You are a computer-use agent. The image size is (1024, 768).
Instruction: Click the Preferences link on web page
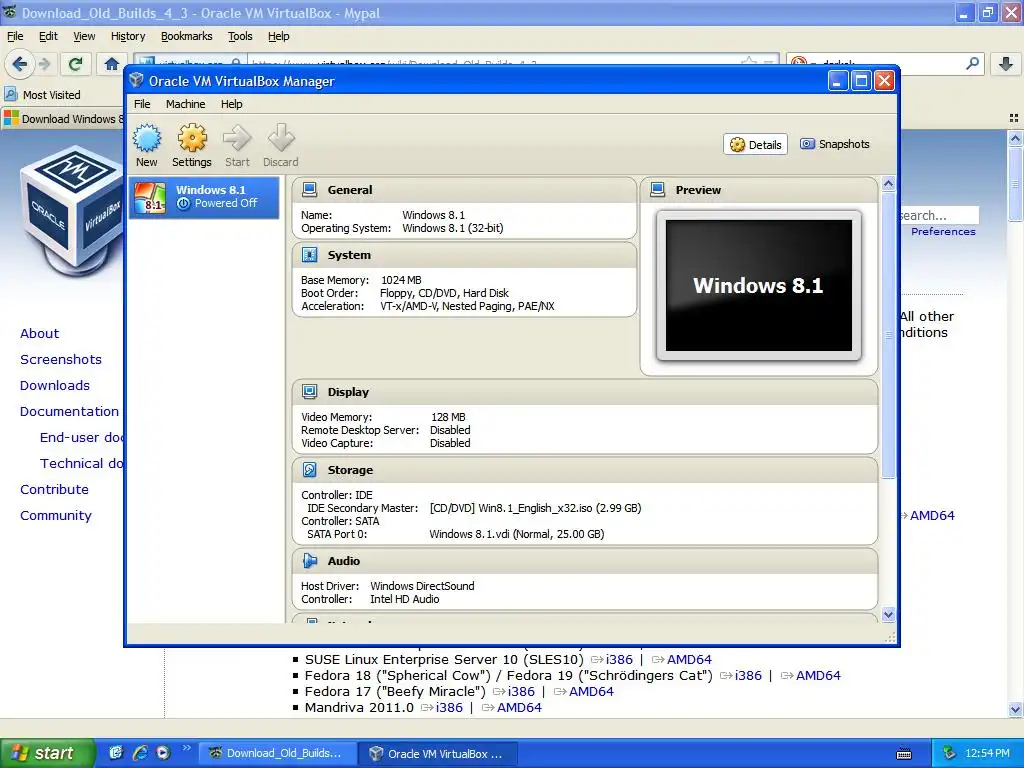(943, 232)
